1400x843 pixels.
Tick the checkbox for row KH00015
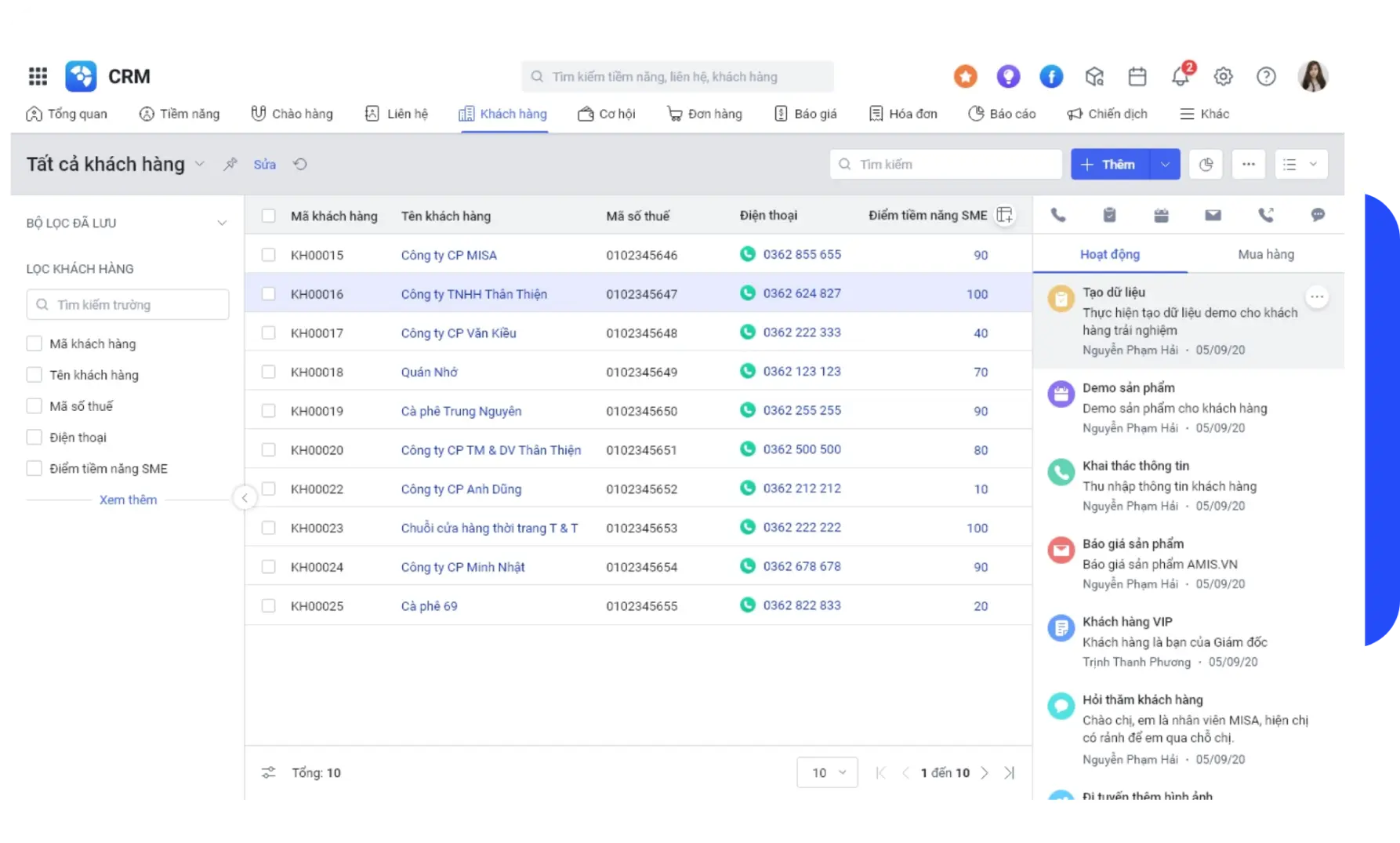[268, 255]
